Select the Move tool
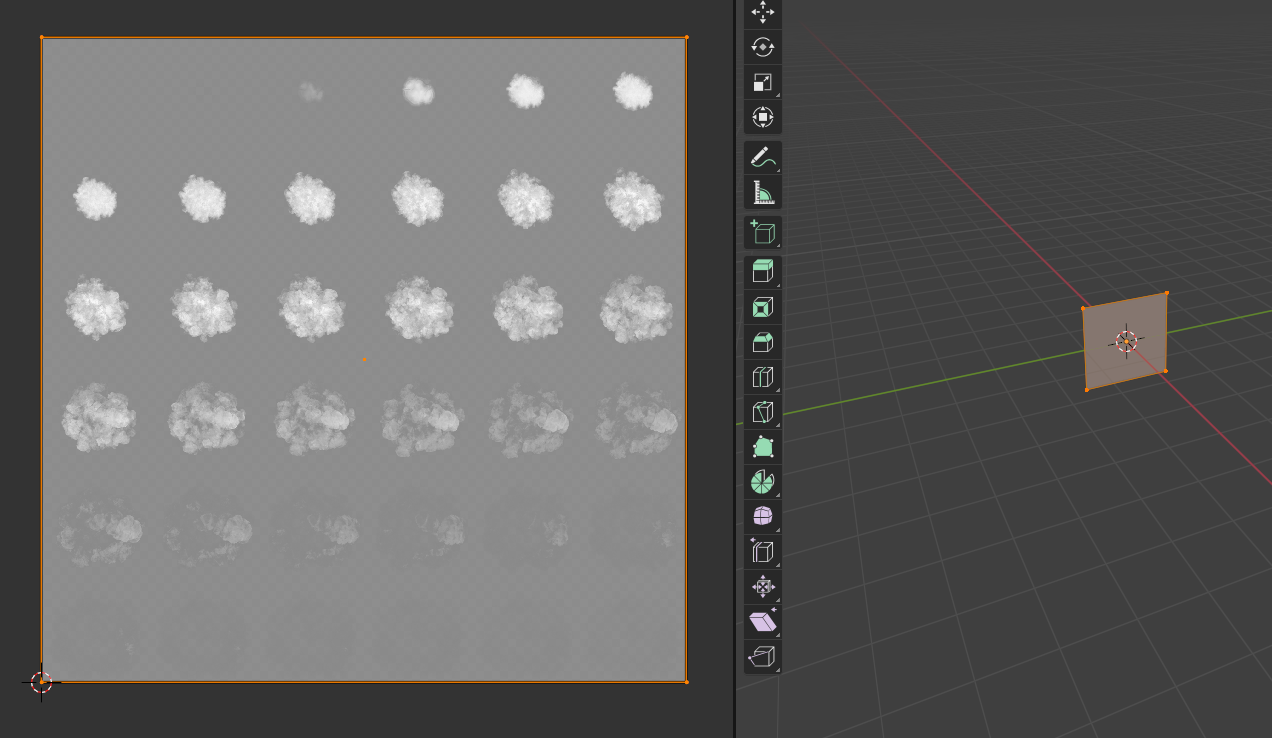This screenshot has width=1272, height=738. click(x=763, y=13)
